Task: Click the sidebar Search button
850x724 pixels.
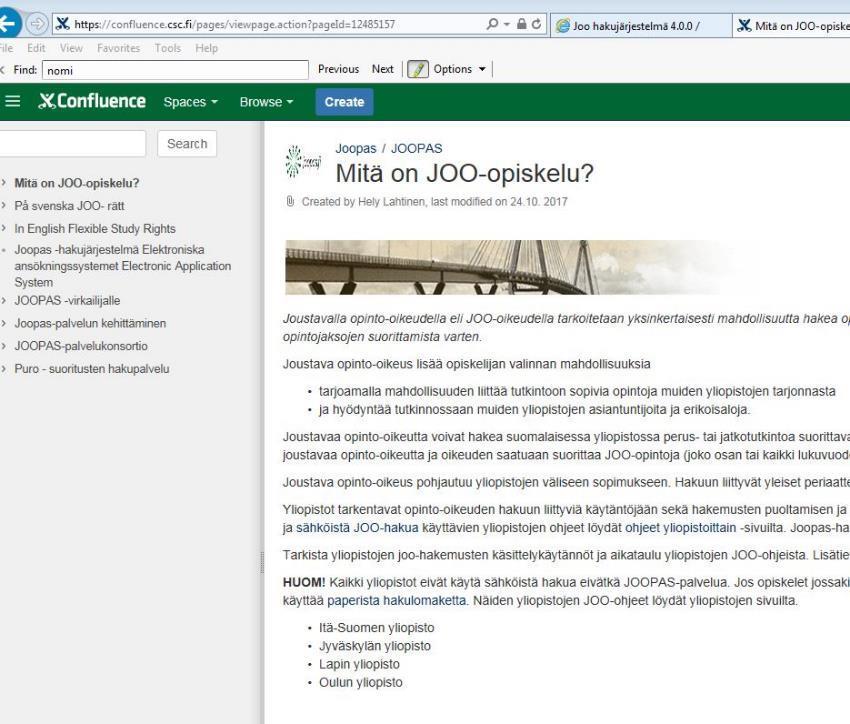Action: pyautogui.click(x=187, y=144)
